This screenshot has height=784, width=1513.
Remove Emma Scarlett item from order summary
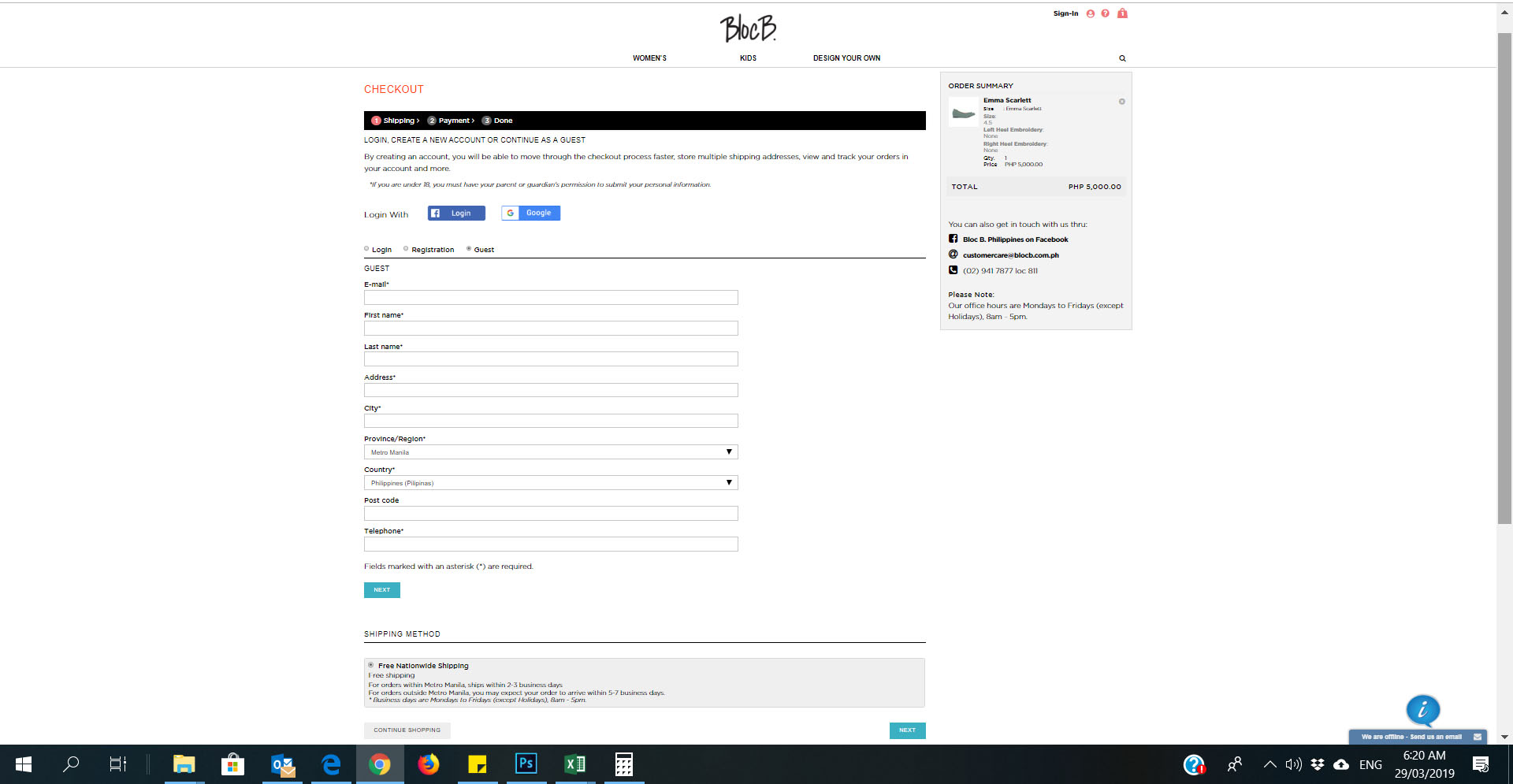coord(1122,102)
